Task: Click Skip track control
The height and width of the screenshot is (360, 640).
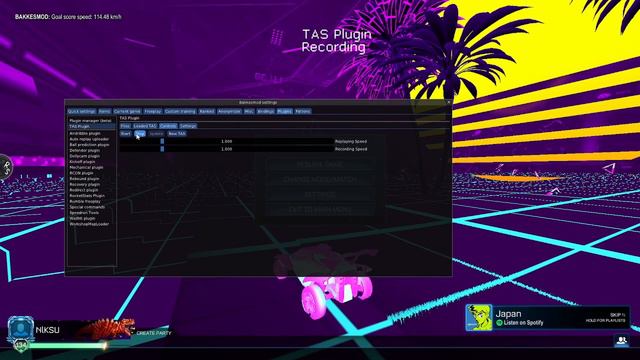Action: (618, 315)
